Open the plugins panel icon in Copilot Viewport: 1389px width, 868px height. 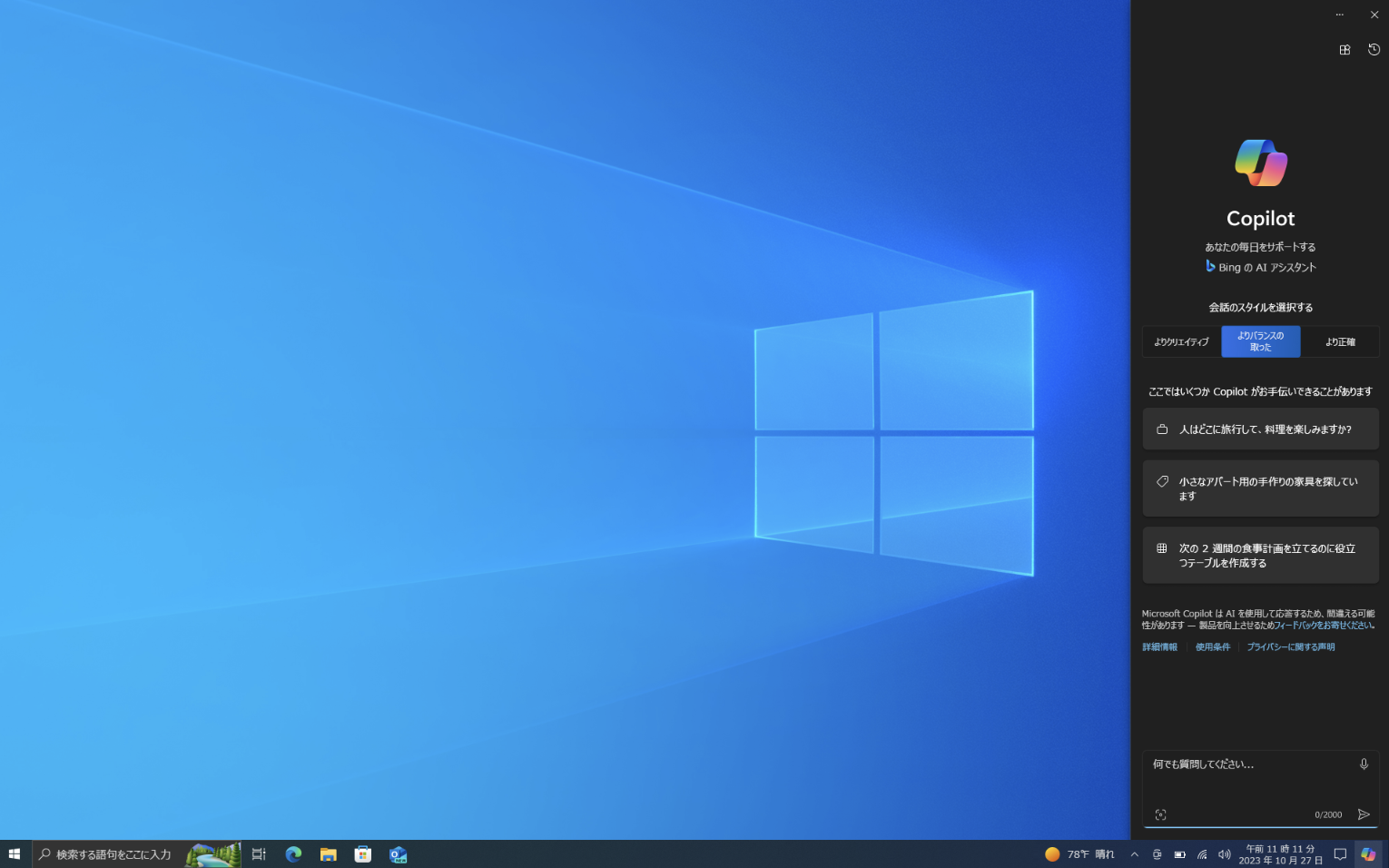coord(1345,50)
